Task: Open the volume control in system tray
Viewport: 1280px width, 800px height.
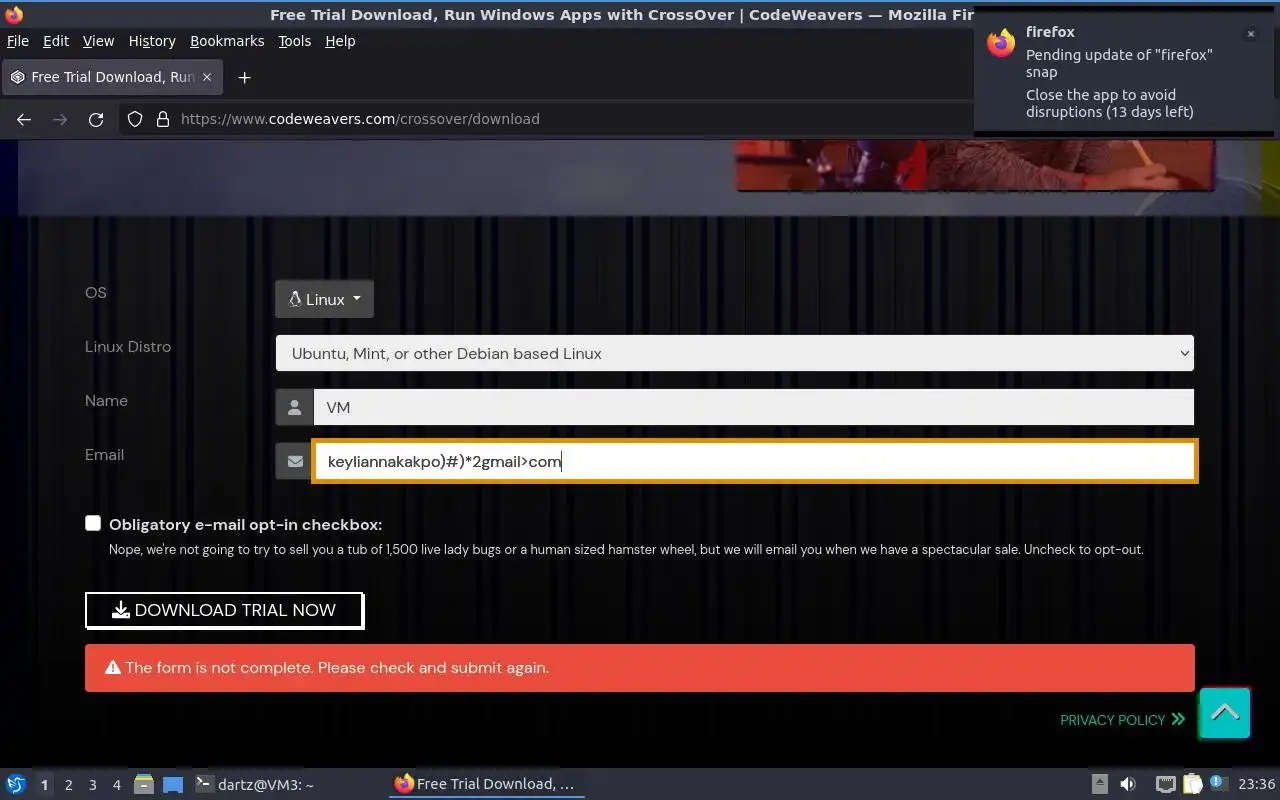Action: point(1127,785)
